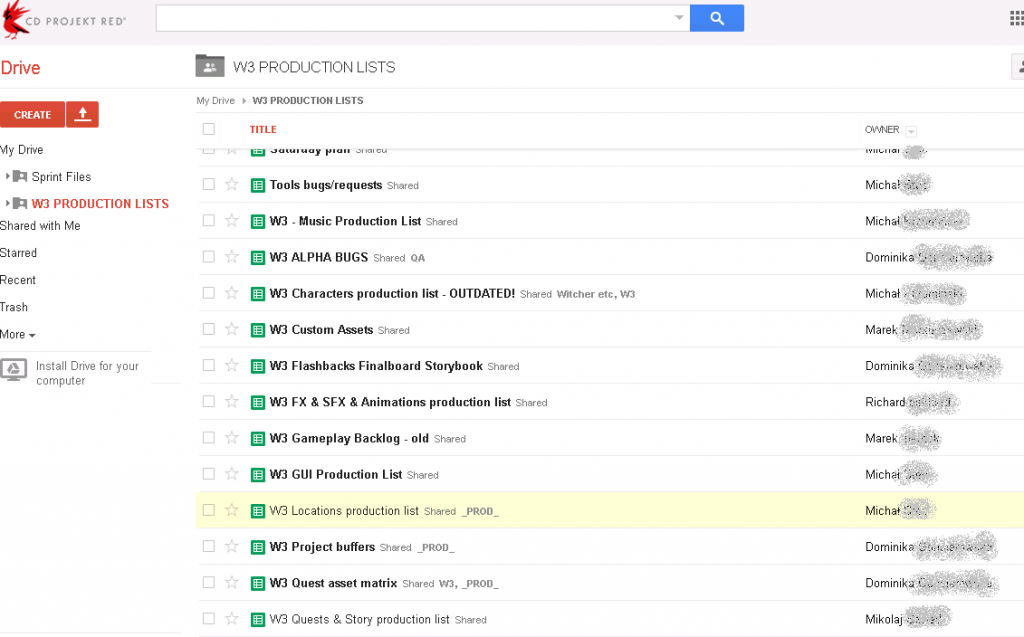Open W3 Quests & Story production list

point(359,619)
